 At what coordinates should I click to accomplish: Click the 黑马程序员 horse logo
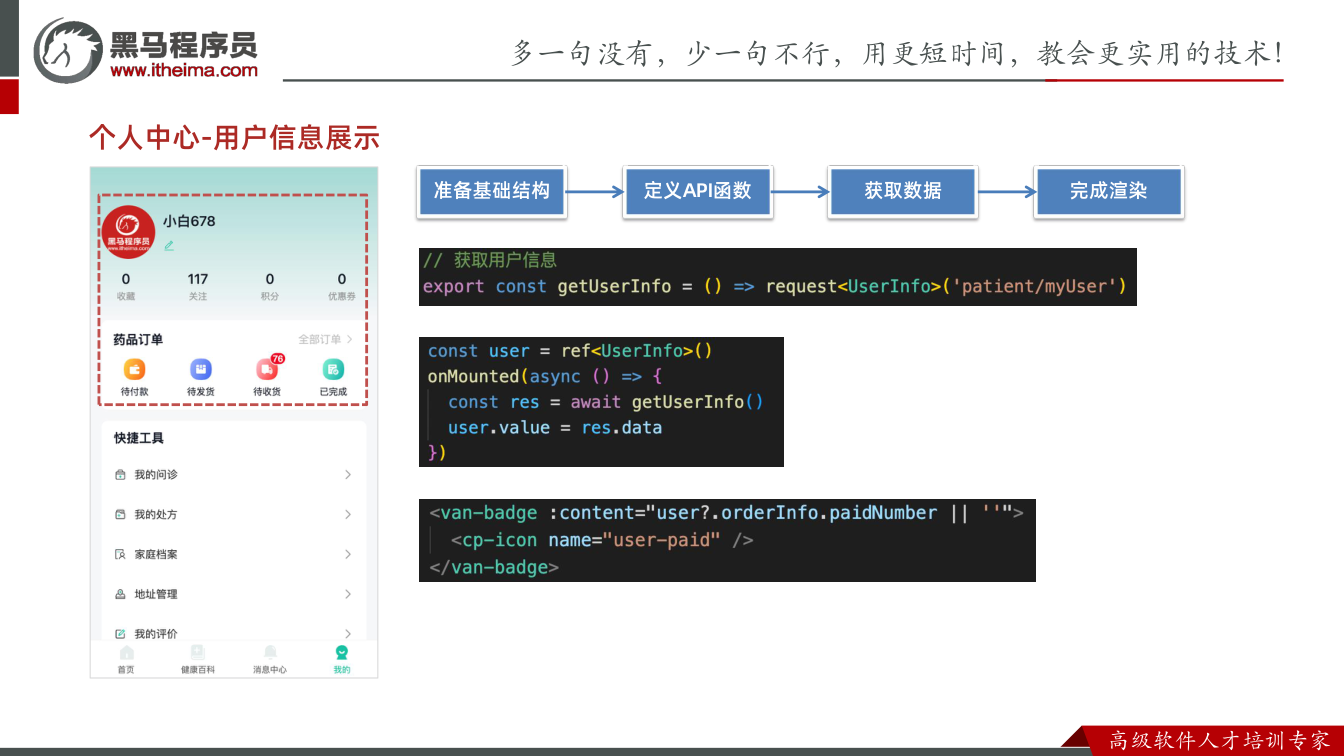pyautogui.click(x=68, y=50)
